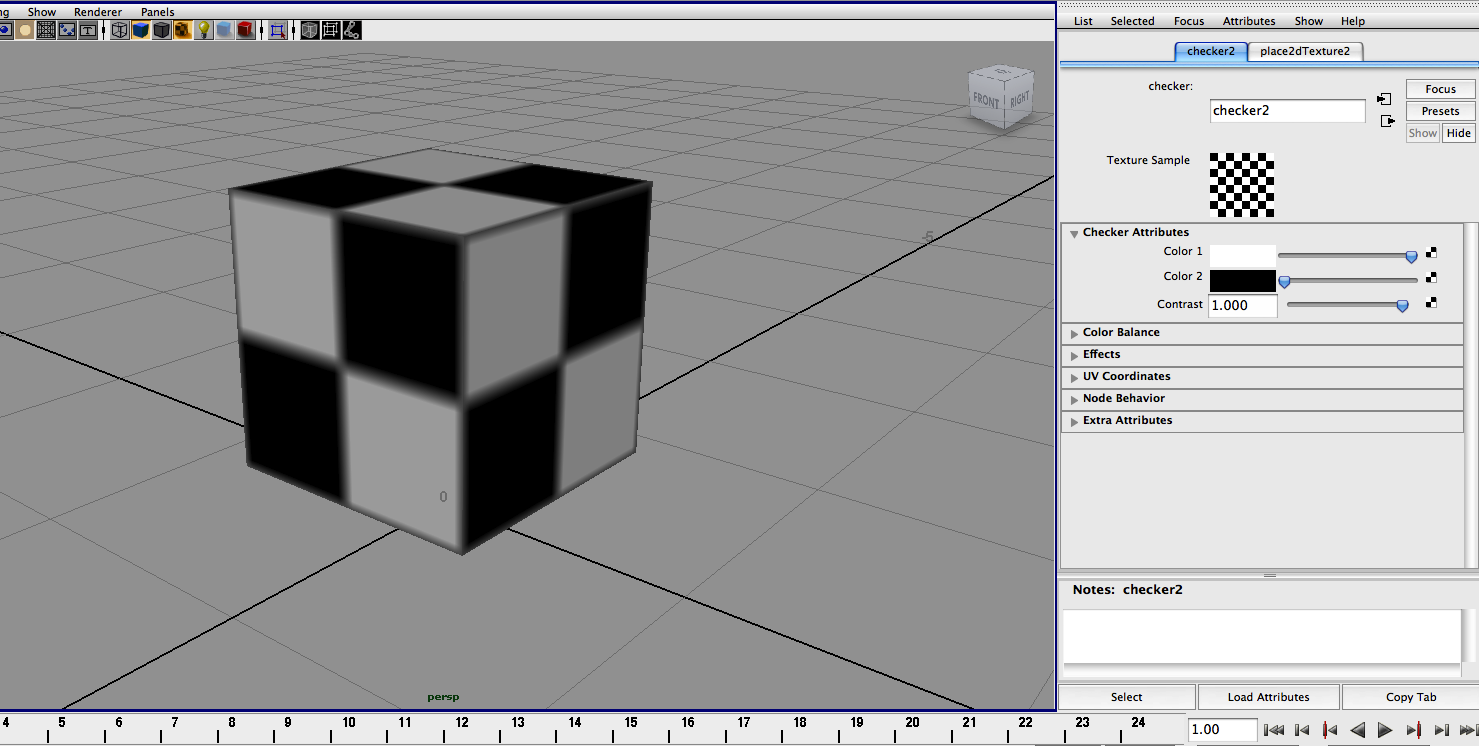
Task: Open the Attributes menu
Action: (1249, 20)
